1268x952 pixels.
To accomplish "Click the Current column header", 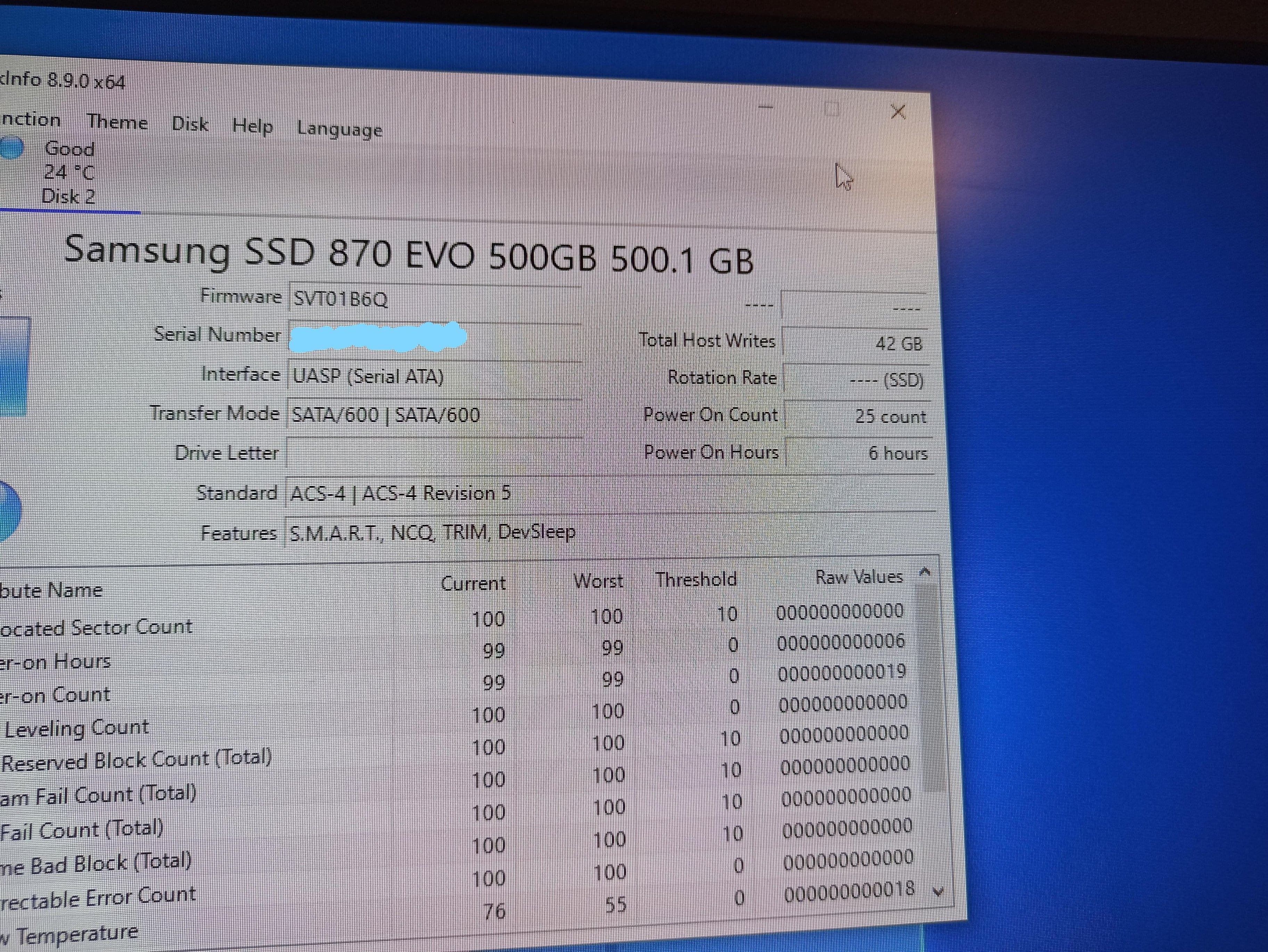I will click(473, 583).
